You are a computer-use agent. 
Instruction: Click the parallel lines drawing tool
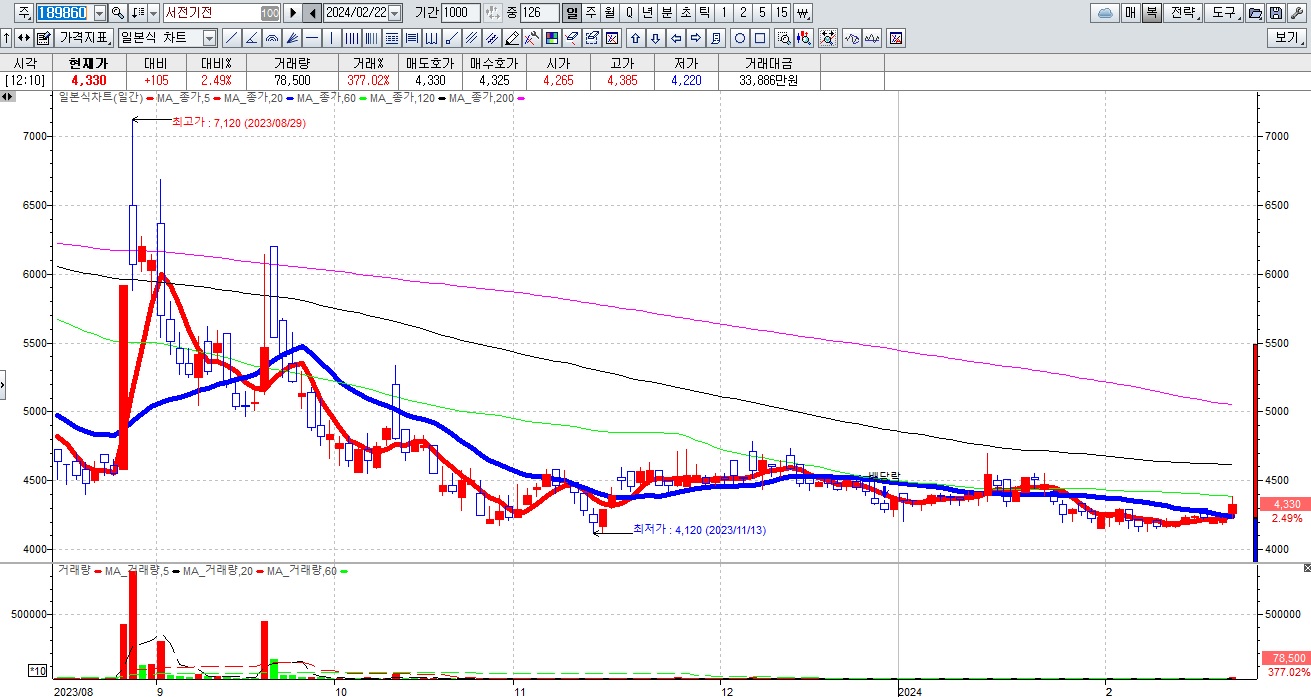[x=471, y=38]
